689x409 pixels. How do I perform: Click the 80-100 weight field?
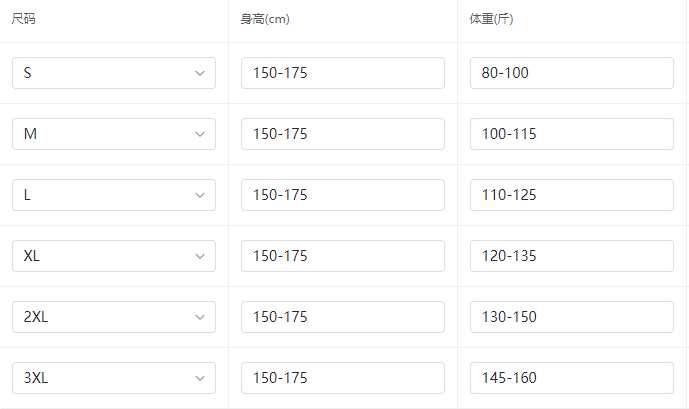(572, 73)
